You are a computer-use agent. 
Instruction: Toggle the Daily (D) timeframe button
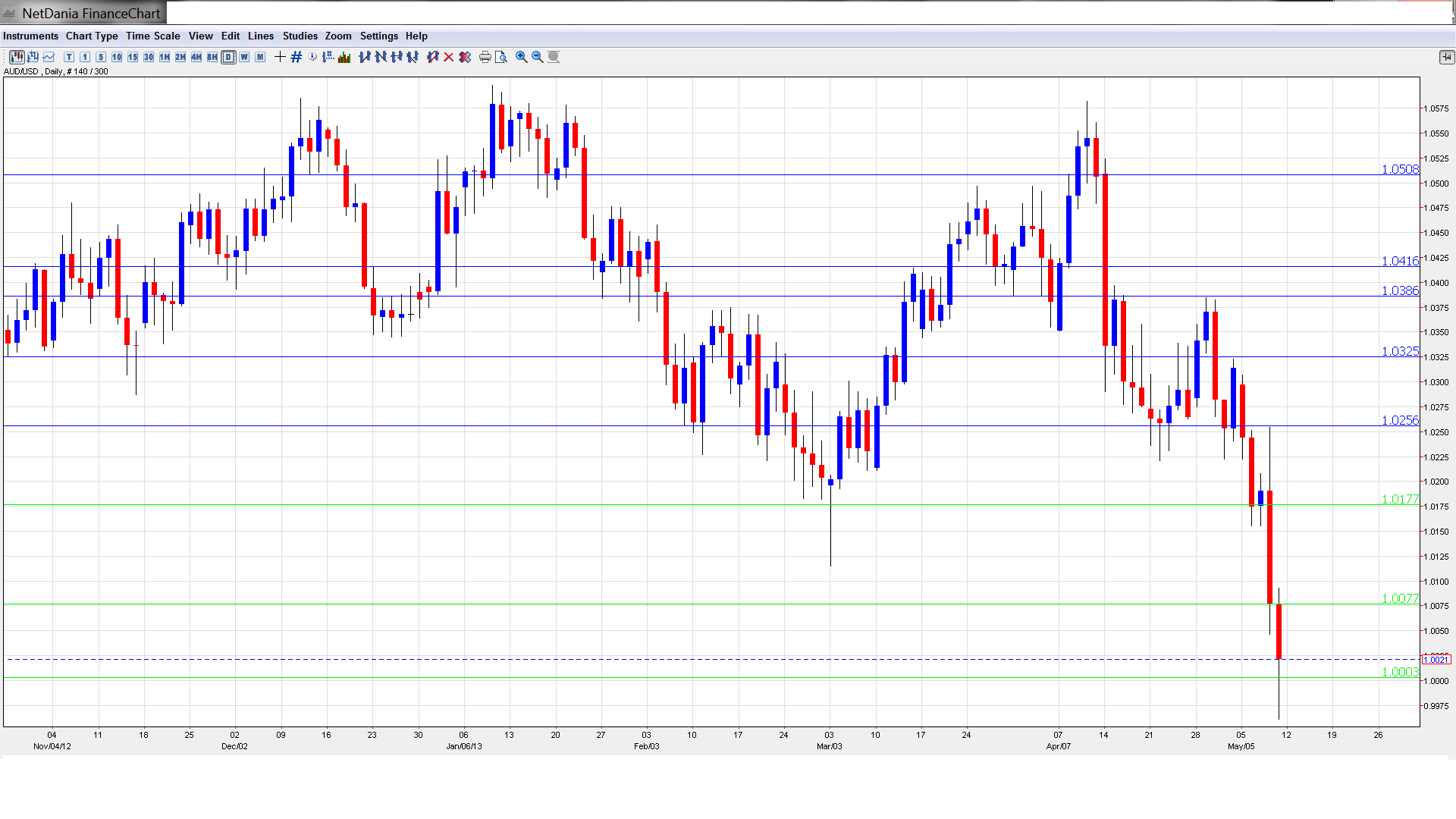tap(229, 57)
